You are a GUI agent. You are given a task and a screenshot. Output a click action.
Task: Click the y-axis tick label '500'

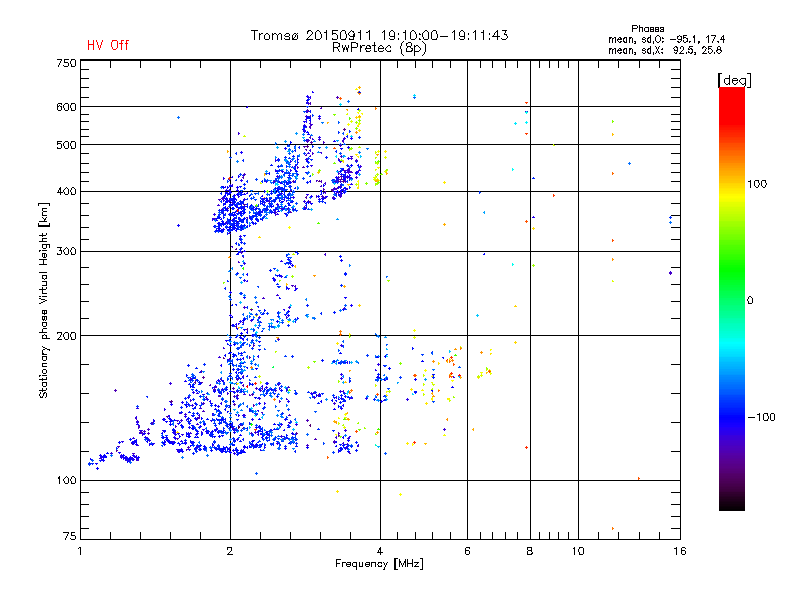coord(66,145)
